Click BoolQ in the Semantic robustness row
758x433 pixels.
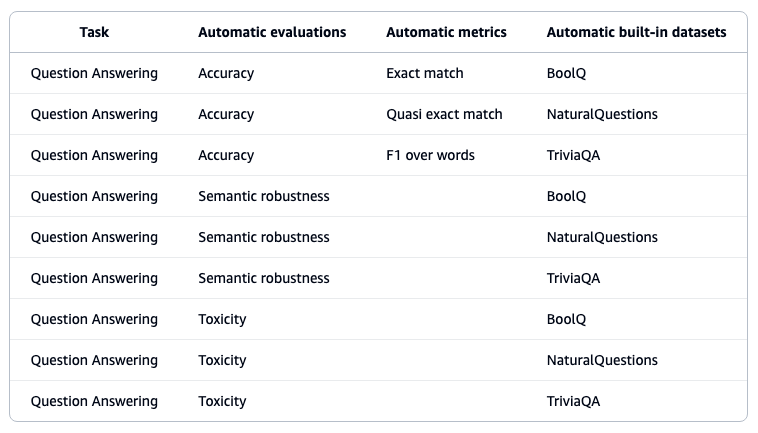point(566,196)
